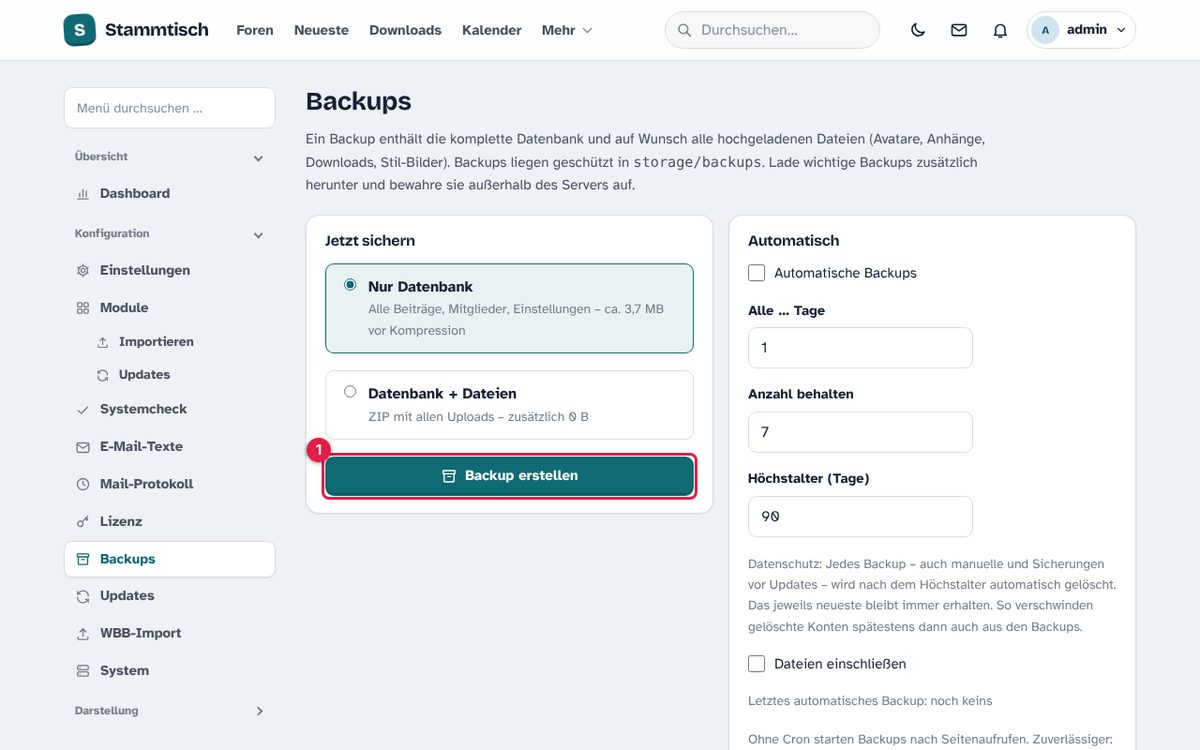
Task: Click the Lizenz key icon
Action: pyautogui.click(x=83, y=522)
